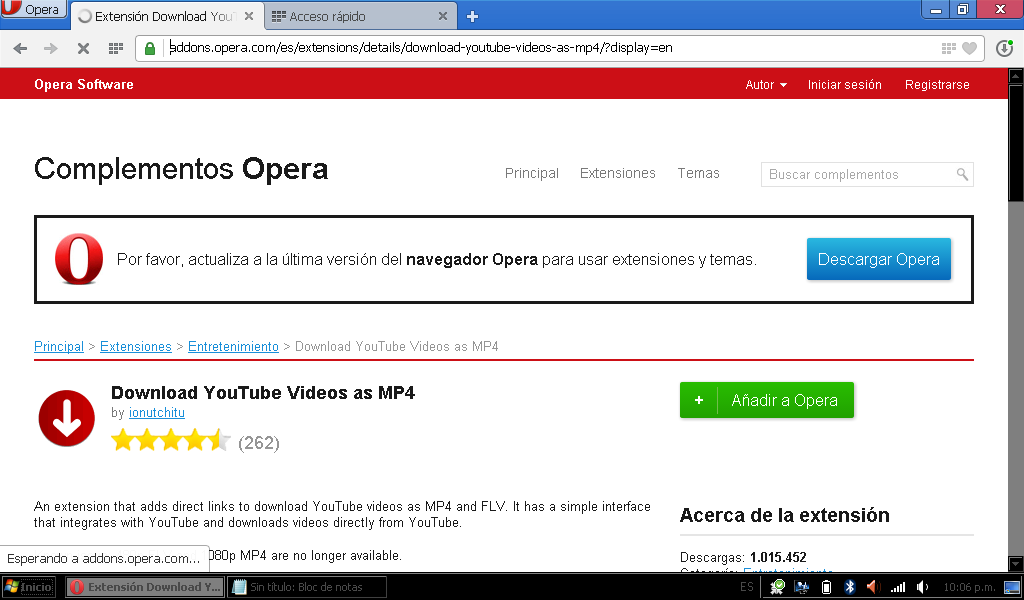Viewport: 1024px width, 600px height.
Task: Follow the Principal breadcrumb link
Action: pyautogui.click(x=59, y=347)
